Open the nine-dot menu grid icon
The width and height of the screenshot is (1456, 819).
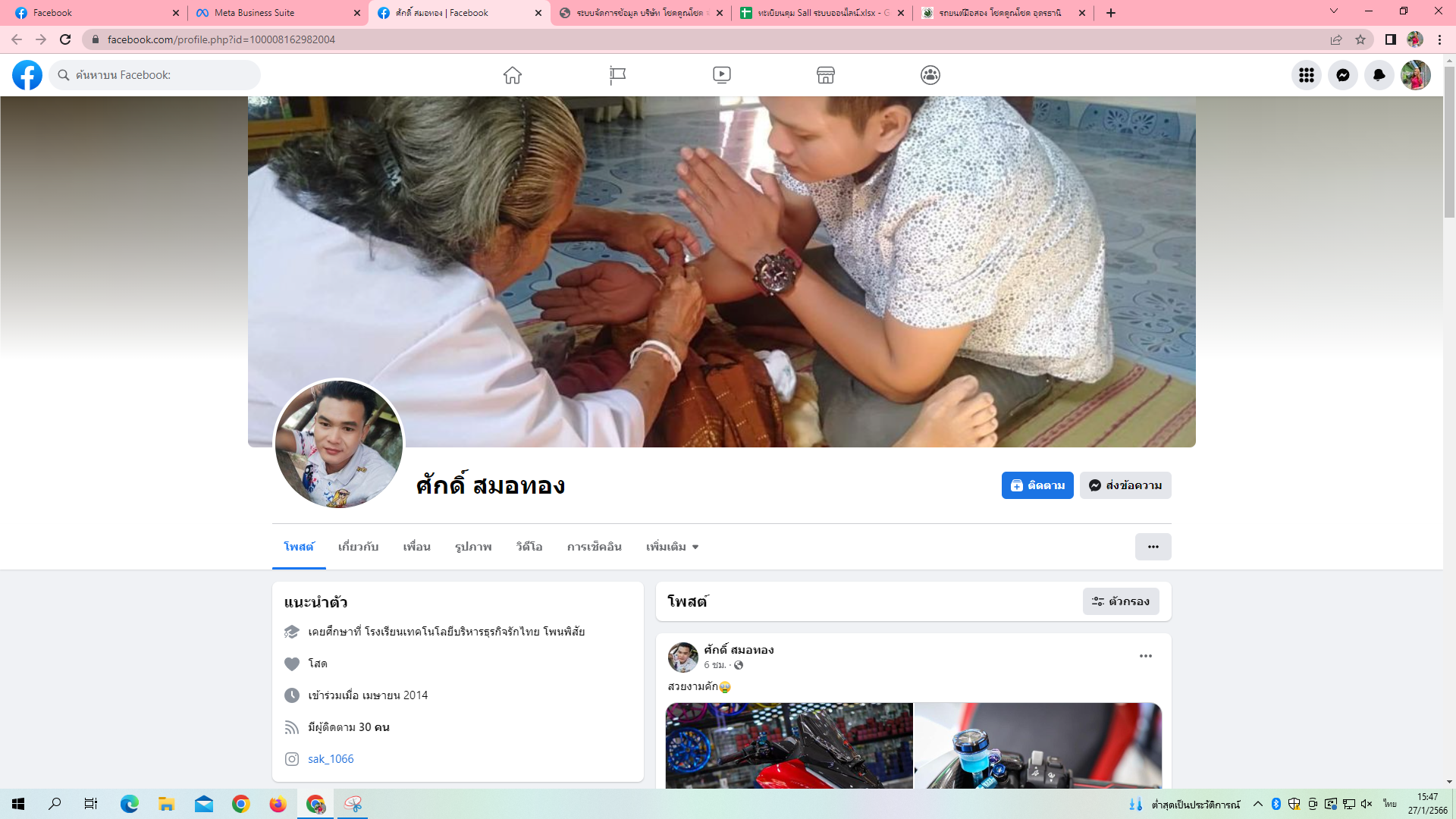[x=1307, y=75]
